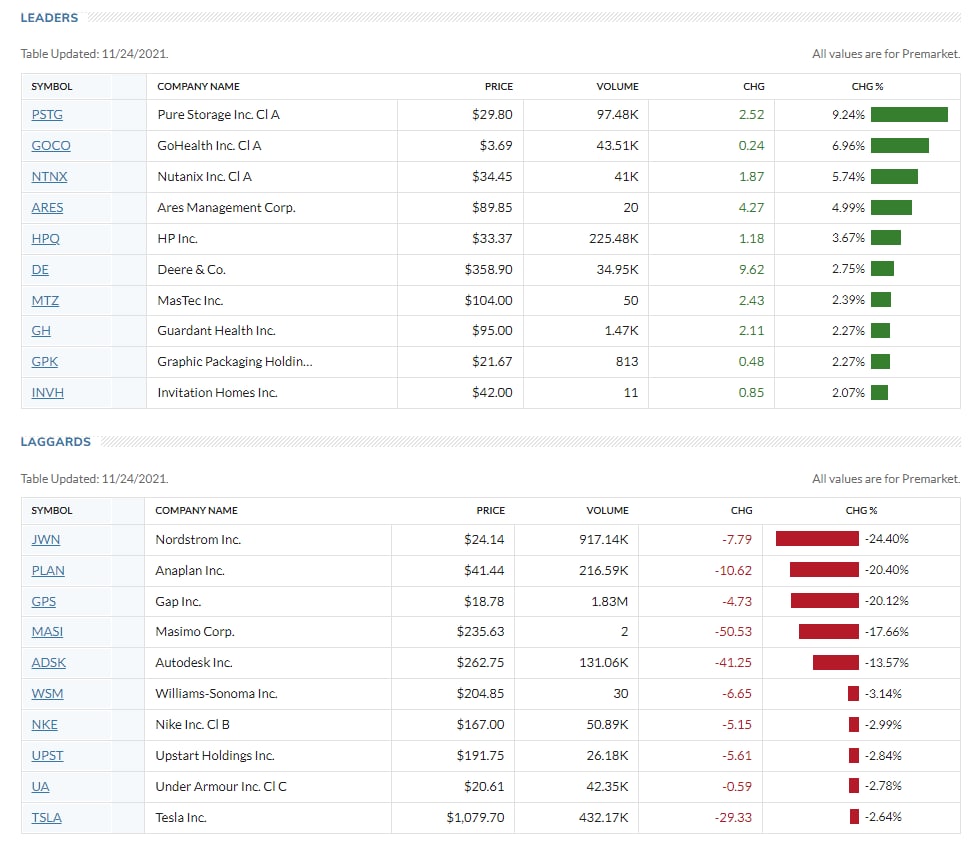Click Masimo change value -50.53
Image resolution: width=978 pixels, height=843 pixels.
pyautogui.click(x=733, y=632)
